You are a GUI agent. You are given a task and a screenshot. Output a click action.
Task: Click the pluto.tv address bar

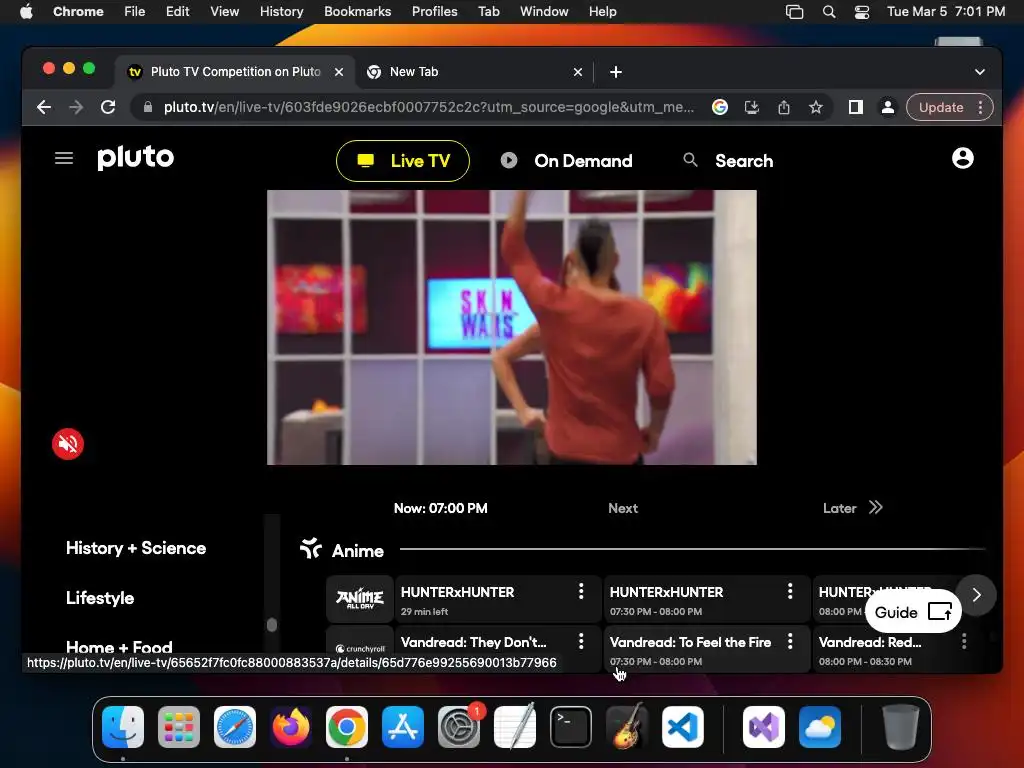point(428,107)
